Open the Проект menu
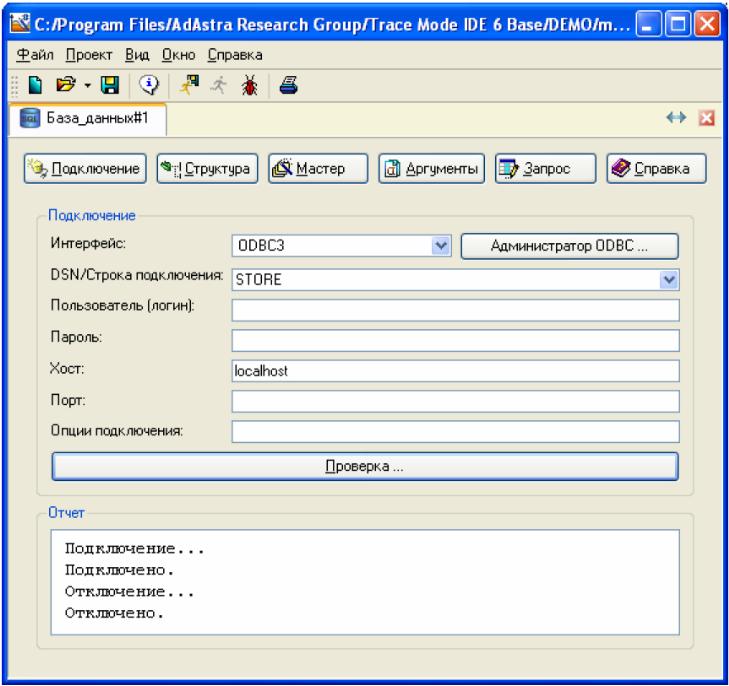729x686 pixels. (x=89, y=55)
